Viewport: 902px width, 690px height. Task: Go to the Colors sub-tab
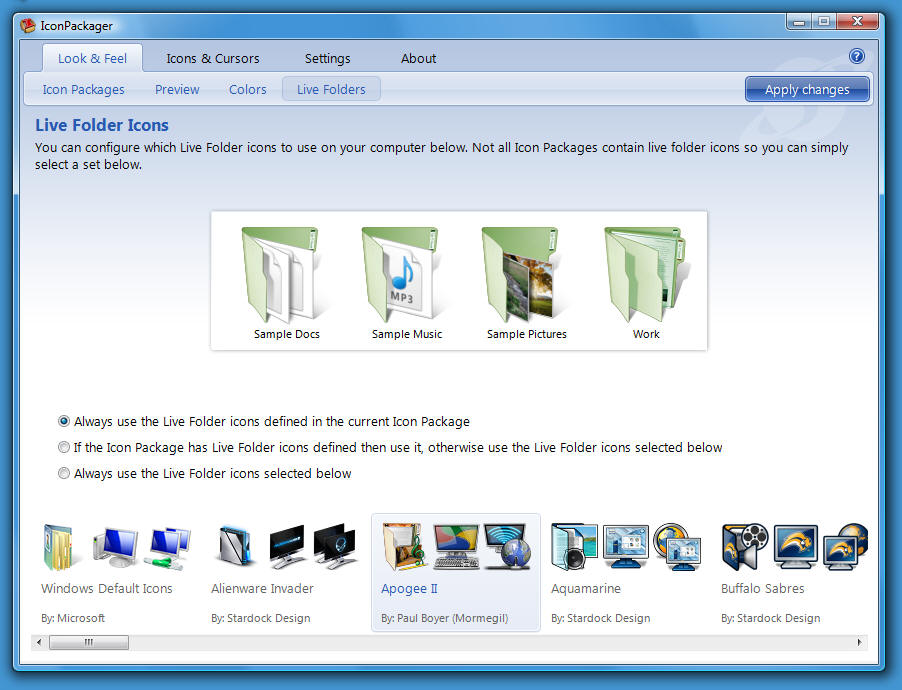pos(247,89)
